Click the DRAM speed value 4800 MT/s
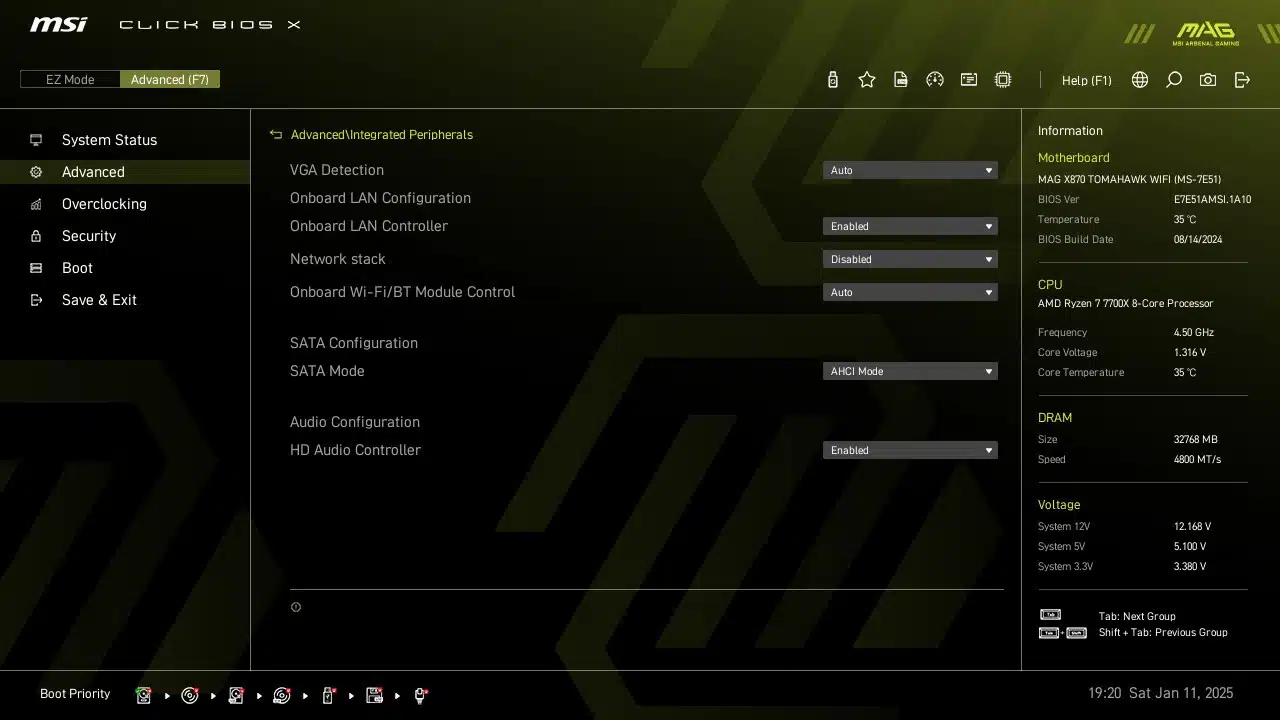The height and width of the screenshot is (720, 1280). pyautogui.click(x=1197, y=459)
